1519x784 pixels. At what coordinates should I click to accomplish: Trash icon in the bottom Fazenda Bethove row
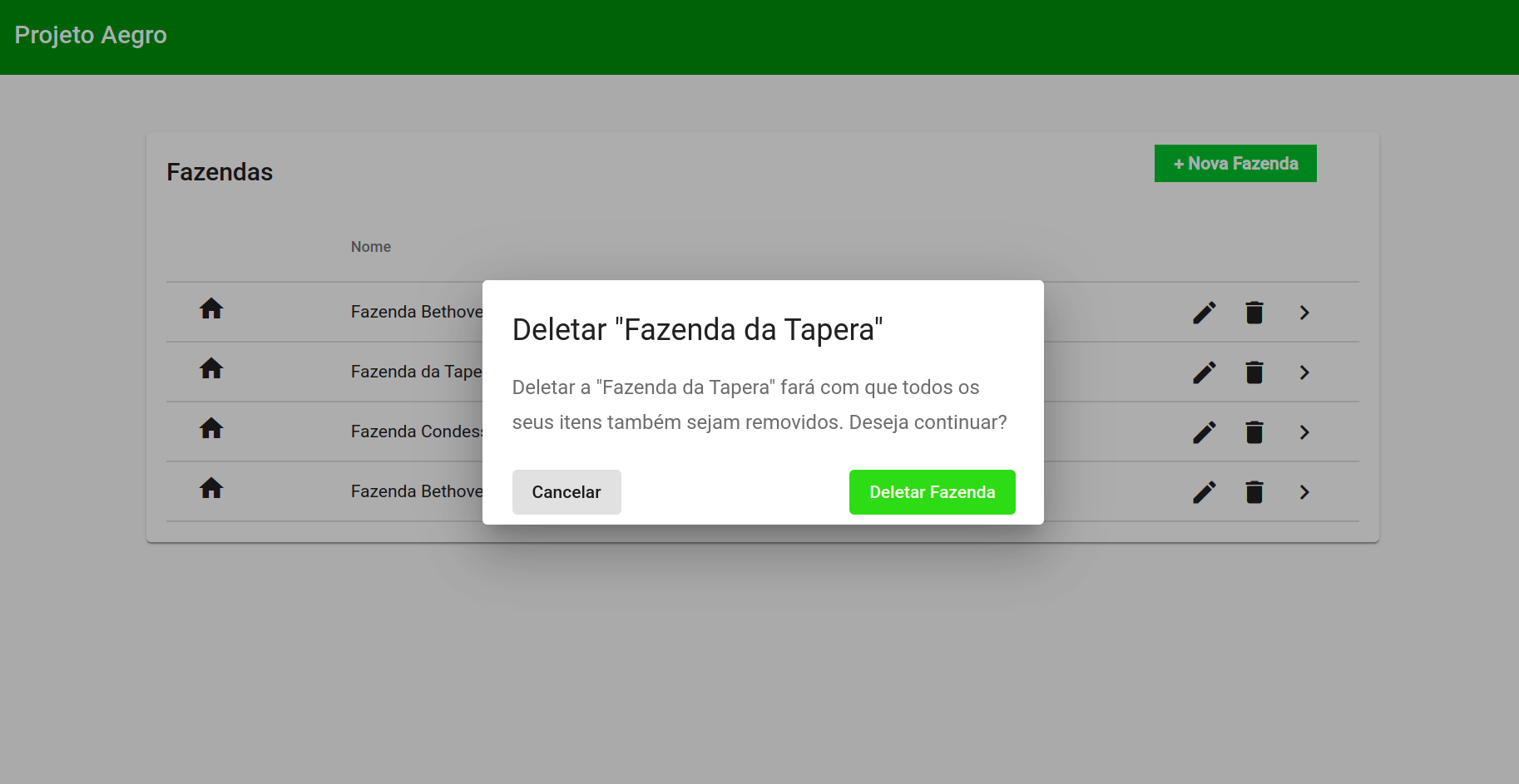click(x=1254, y=492)
